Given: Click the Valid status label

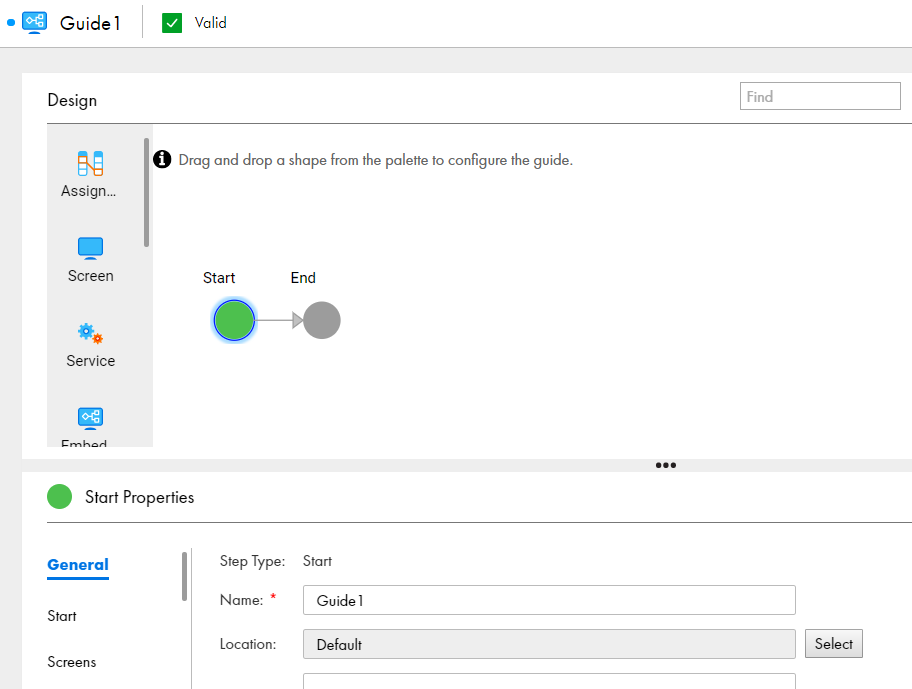Looking at the screenshot, I should (211, 23).
